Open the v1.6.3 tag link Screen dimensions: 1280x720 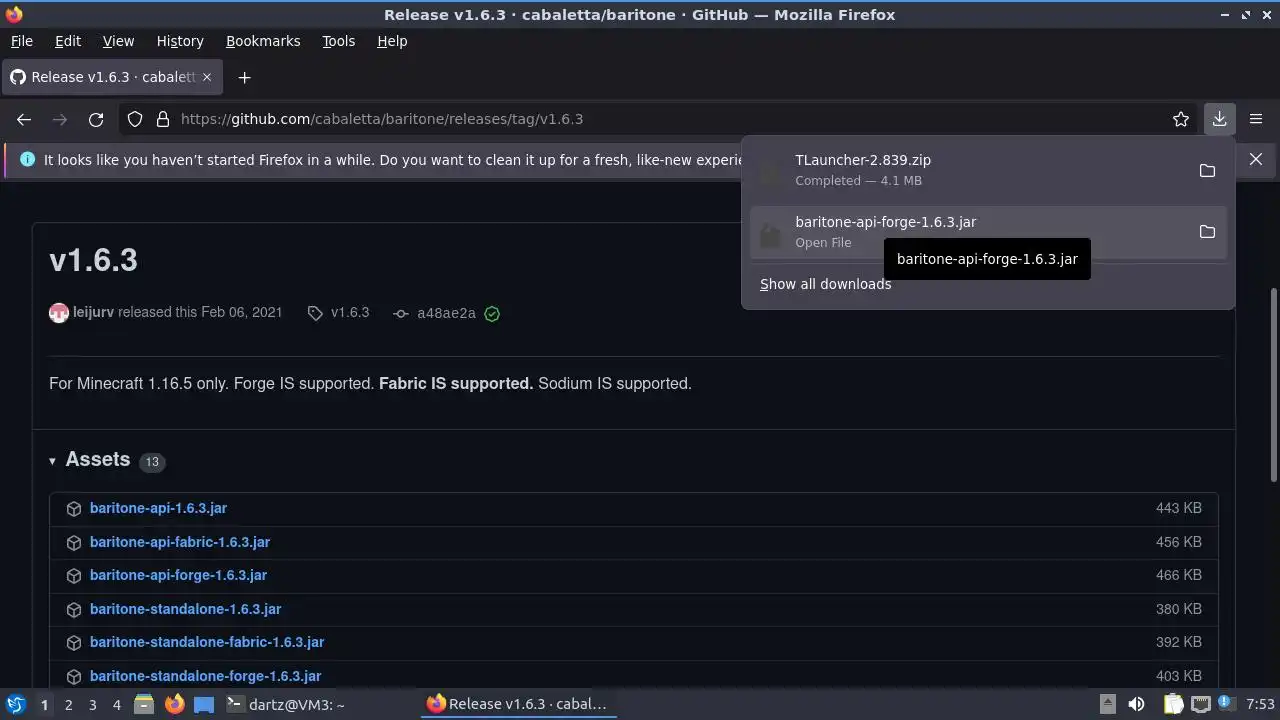(338, 313)
